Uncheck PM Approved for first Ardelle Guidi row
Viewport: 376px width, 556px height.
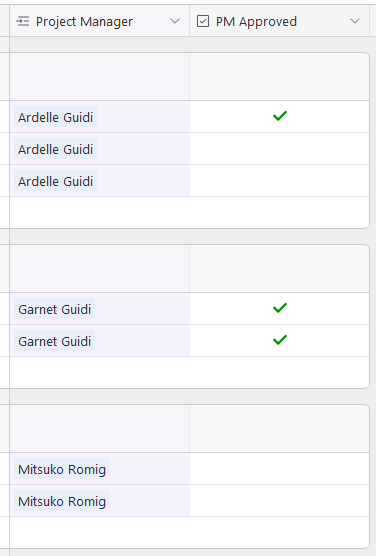tap(280, 116)
